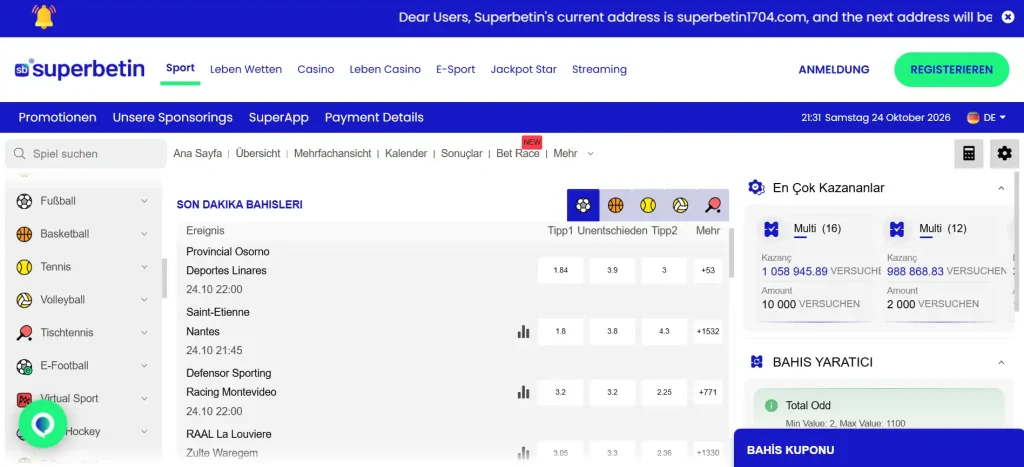Viewport: 1024px width, 467px height.
Task: Open the E-Sport tab
Action: [456, 69]
